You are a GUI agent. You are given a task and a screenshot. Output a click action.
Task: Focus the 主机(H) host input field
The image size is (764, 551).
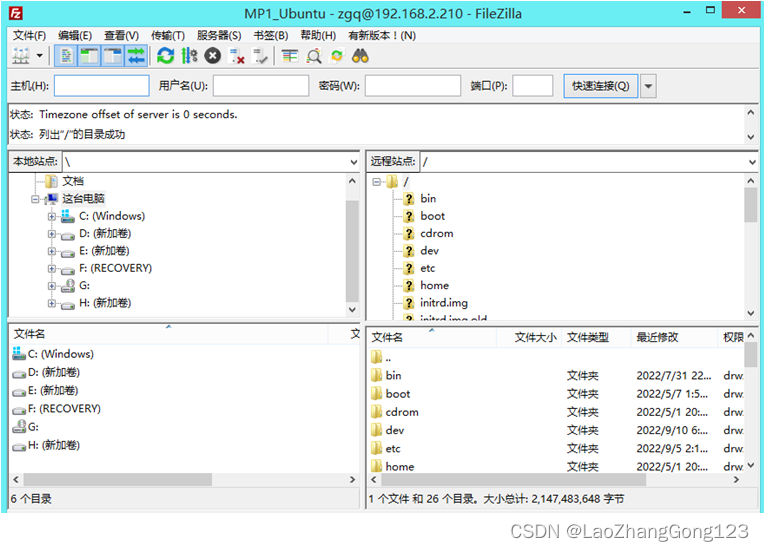(x=102, y=86)
